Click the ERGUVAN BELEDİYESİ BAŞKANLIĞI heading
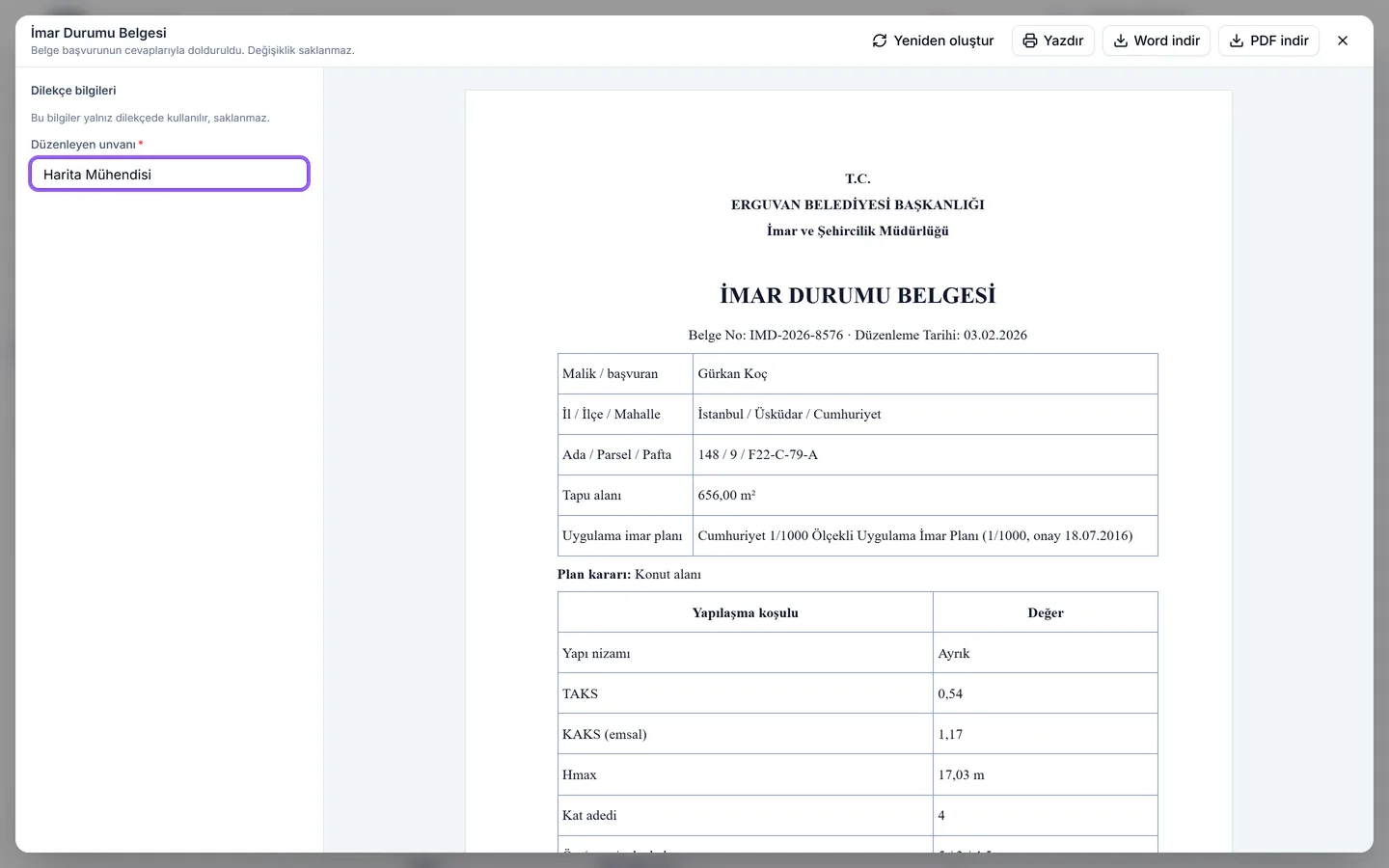Viewport: 1389px width, 868px height. [858, 204]
